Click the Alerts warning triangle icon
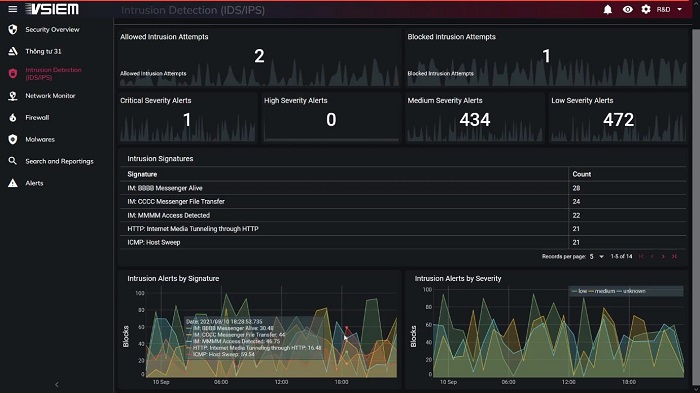700x393 pixels. tap(13, 183)
